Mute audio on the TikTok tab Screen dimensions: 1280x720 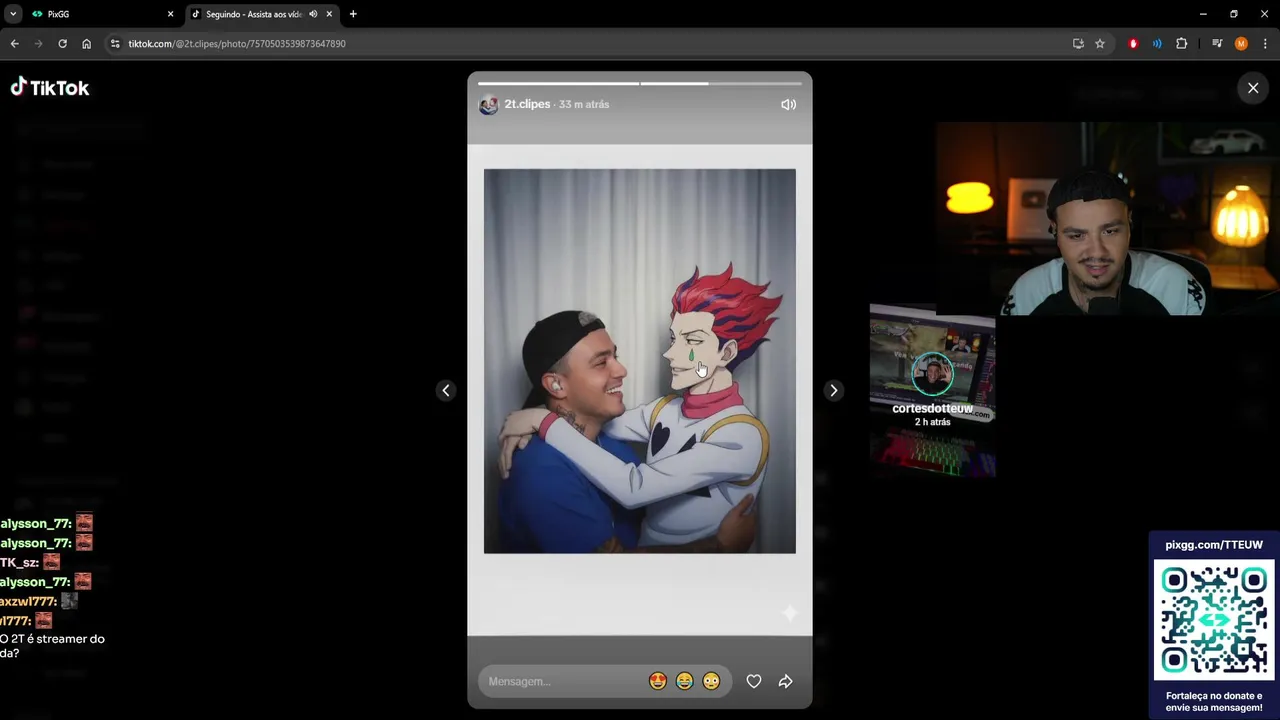[x=313, y=14]
